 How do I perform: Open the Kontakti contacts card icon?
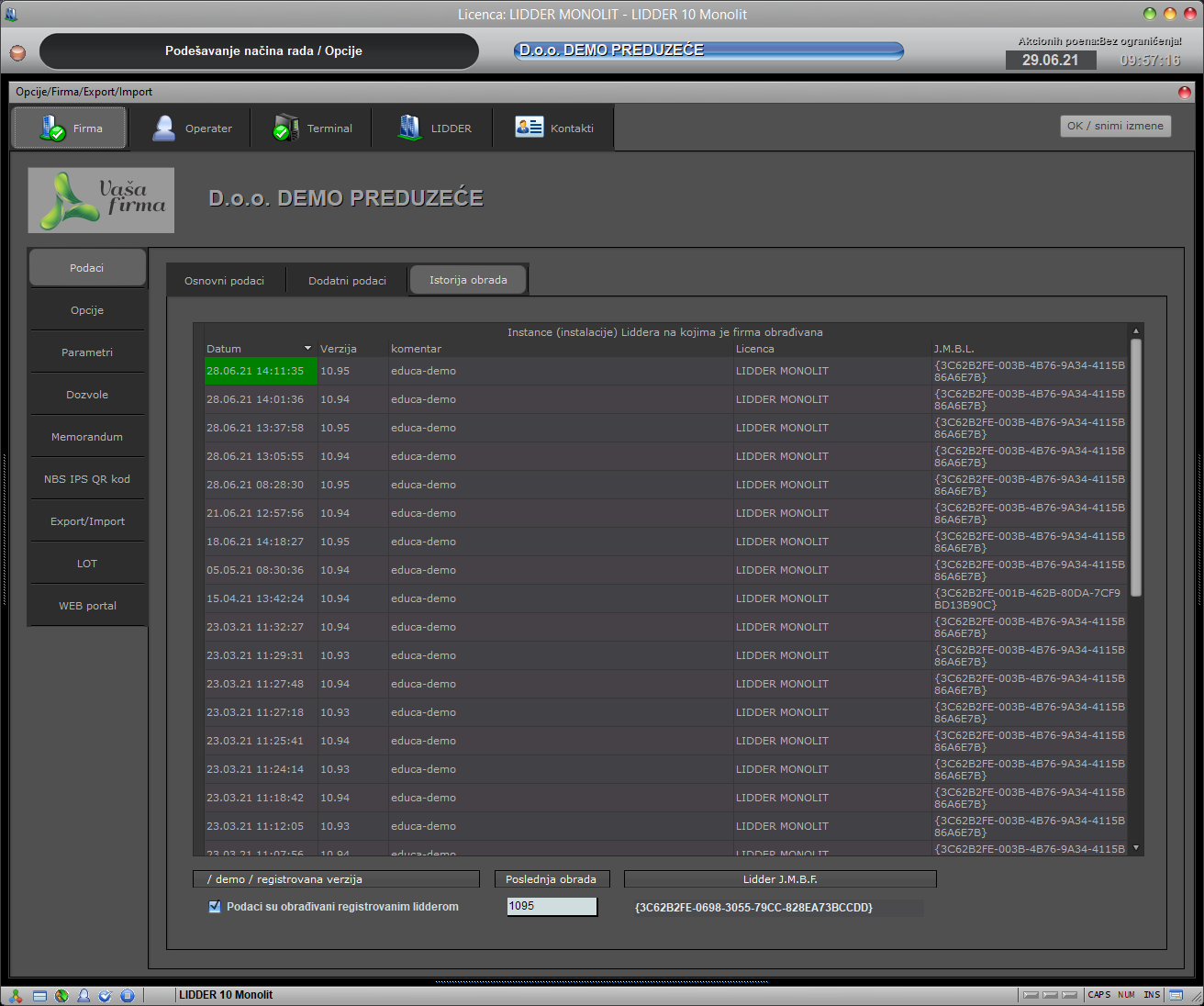(x=529, y=128)
